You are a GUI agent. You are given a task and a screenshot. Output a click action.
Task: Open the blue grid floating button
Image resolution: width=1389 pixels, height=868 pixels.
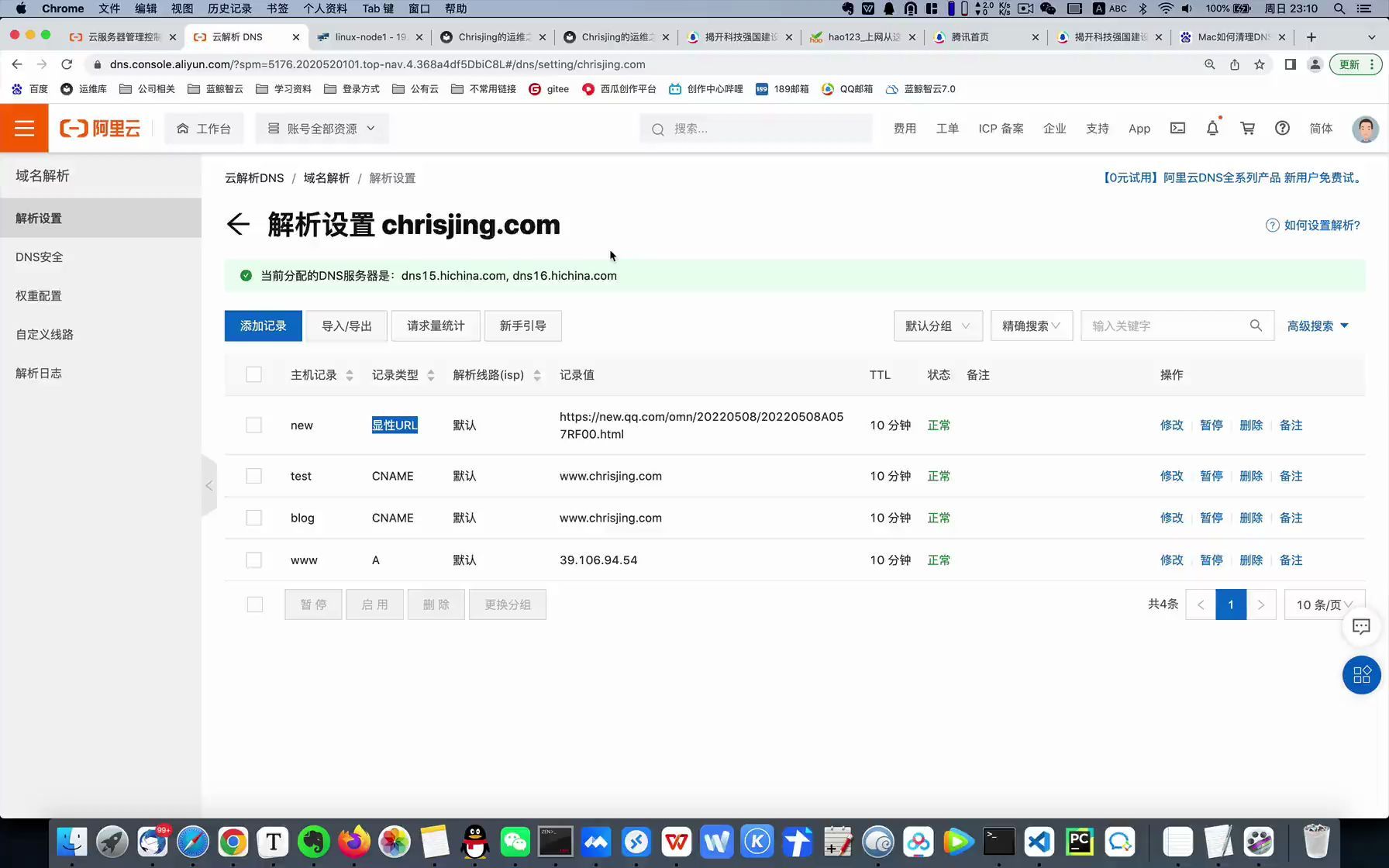(x=1361, y=675)
